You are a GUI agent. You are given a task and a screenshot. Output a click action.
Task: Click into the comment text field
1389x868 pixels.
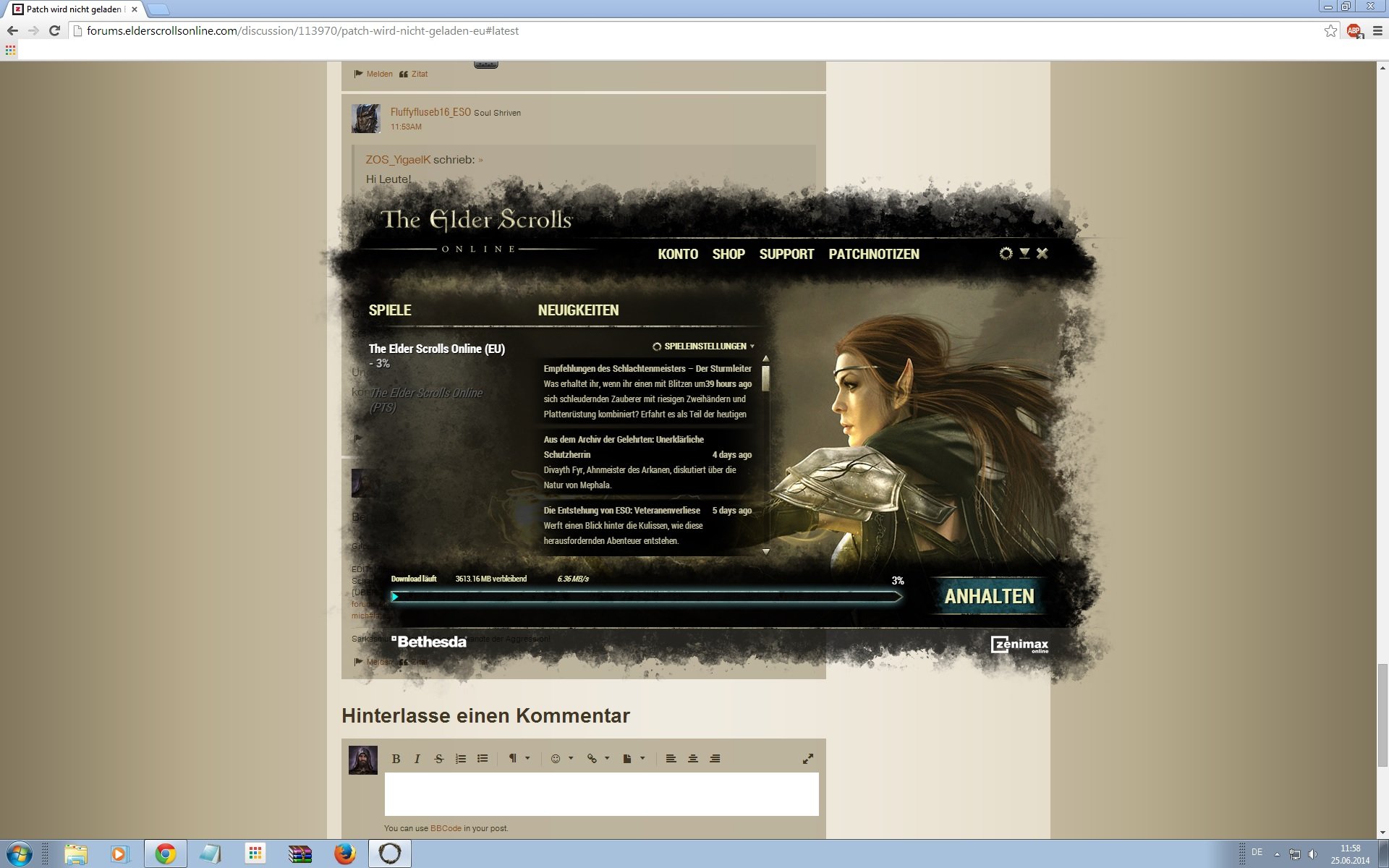[601, 793]
